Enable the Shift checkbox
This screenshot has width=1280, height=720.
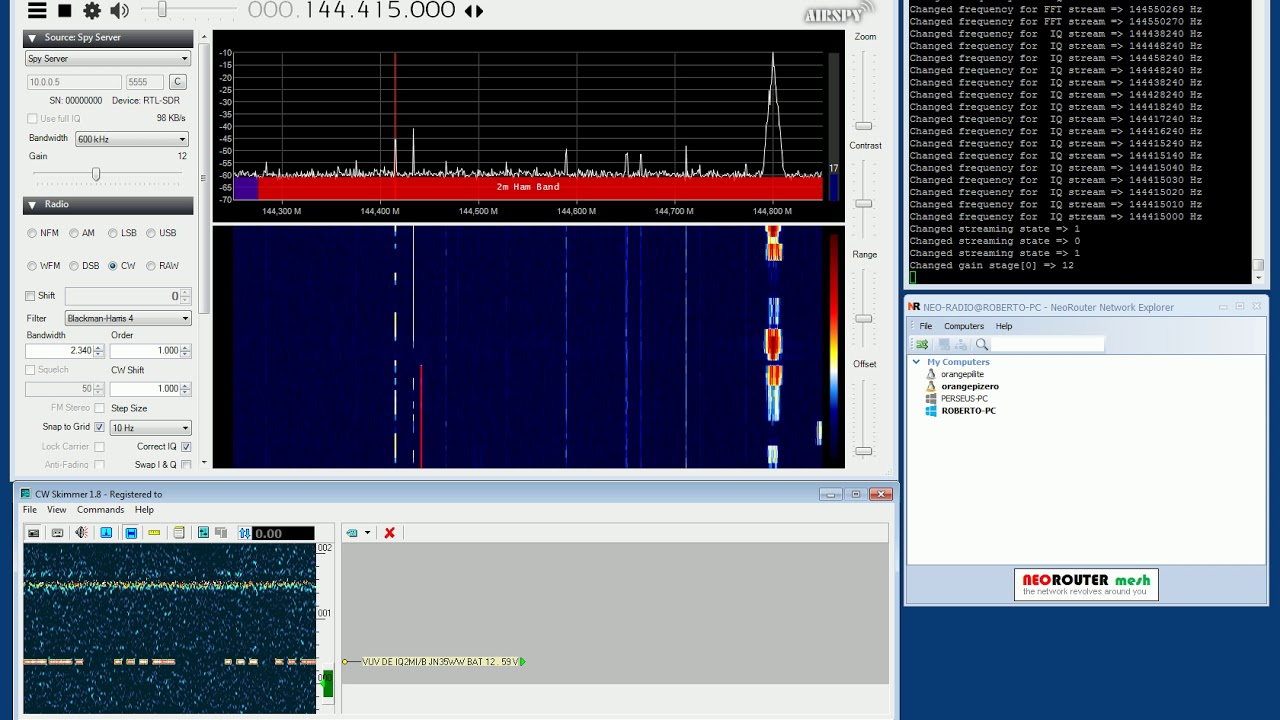(x=30, y=296)
